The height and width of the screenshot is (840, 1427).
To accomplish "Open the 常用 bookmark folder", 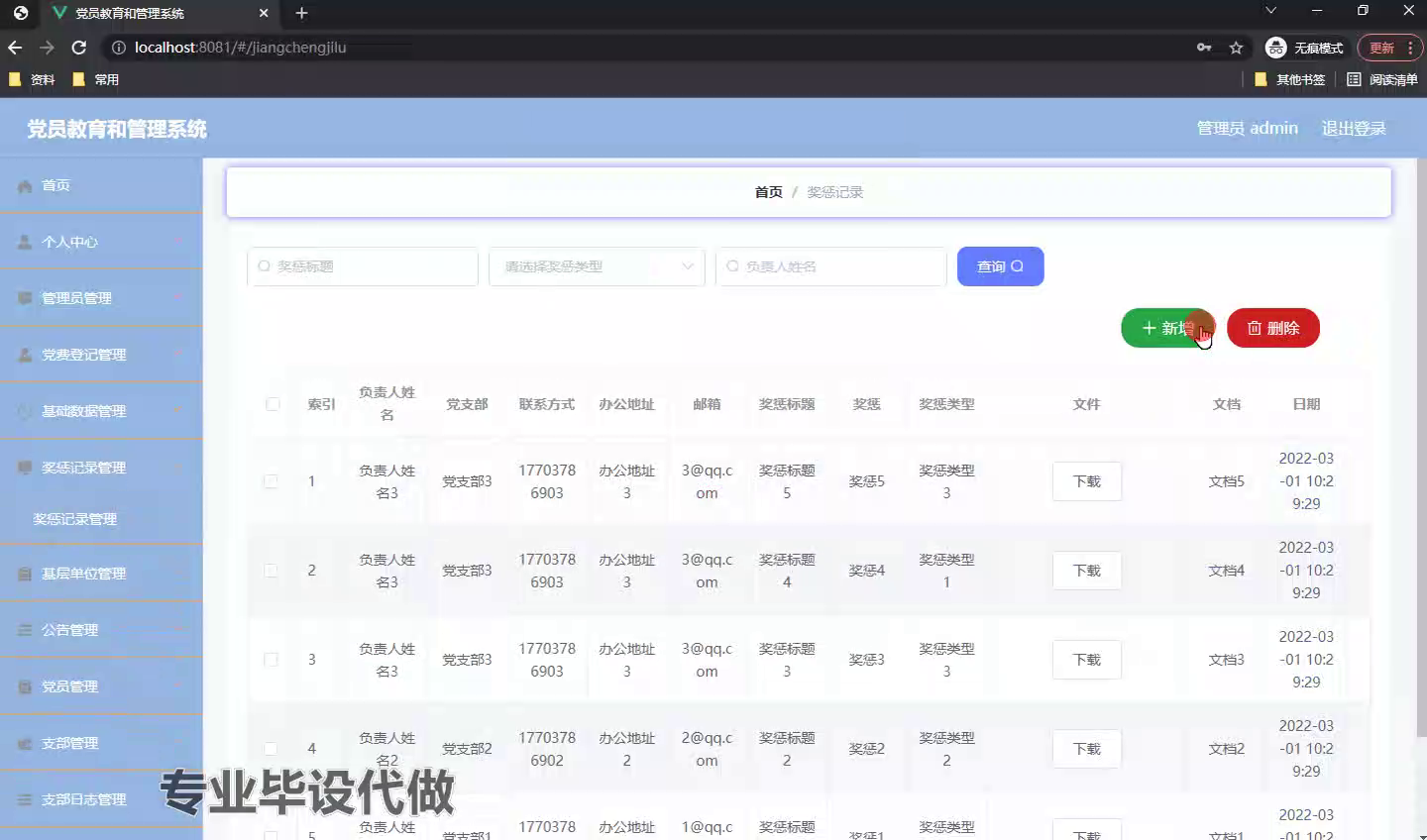I will click(95, 79).
